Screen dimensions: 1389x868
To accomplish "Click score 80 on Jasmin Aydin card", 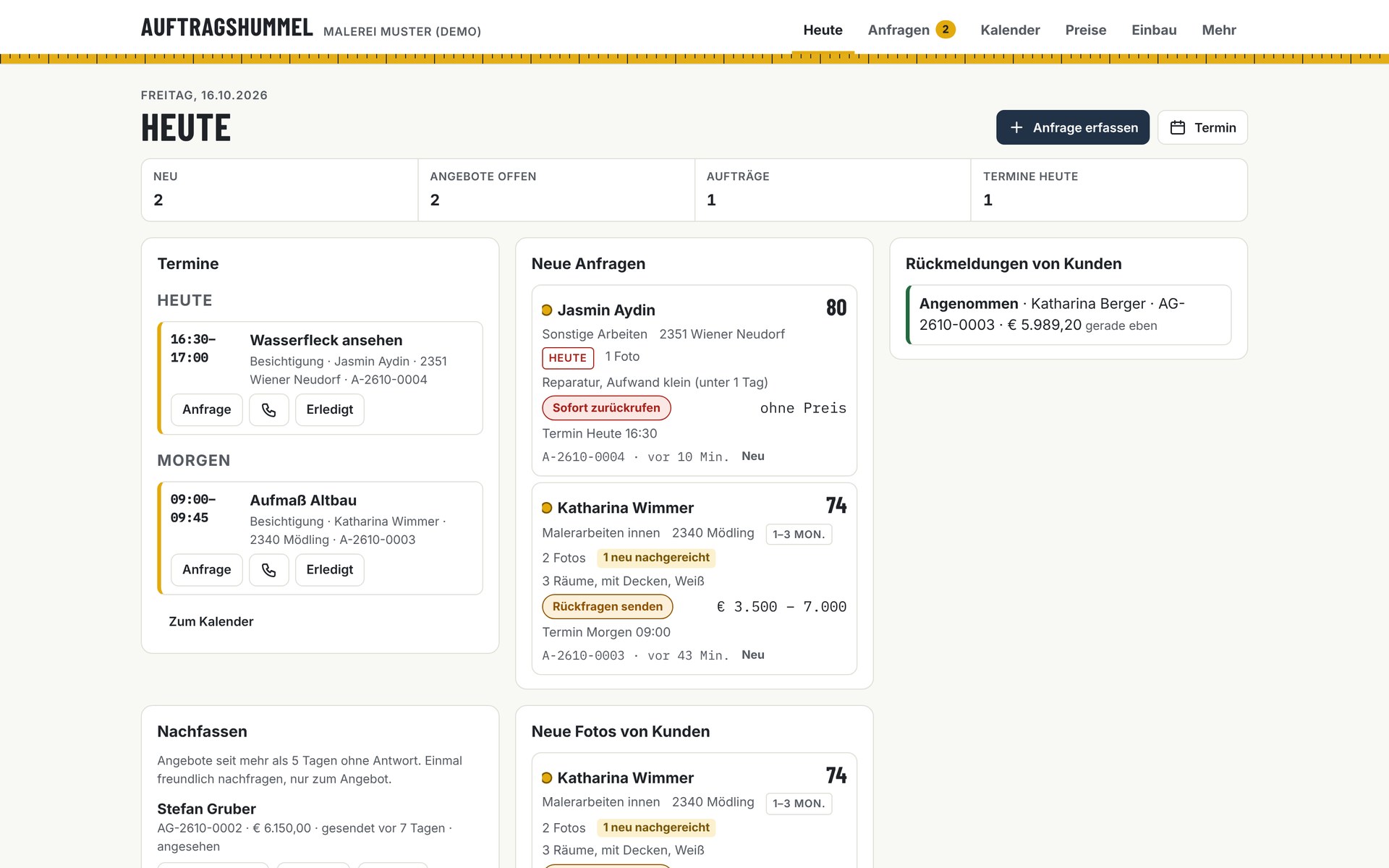I will 836,308.
